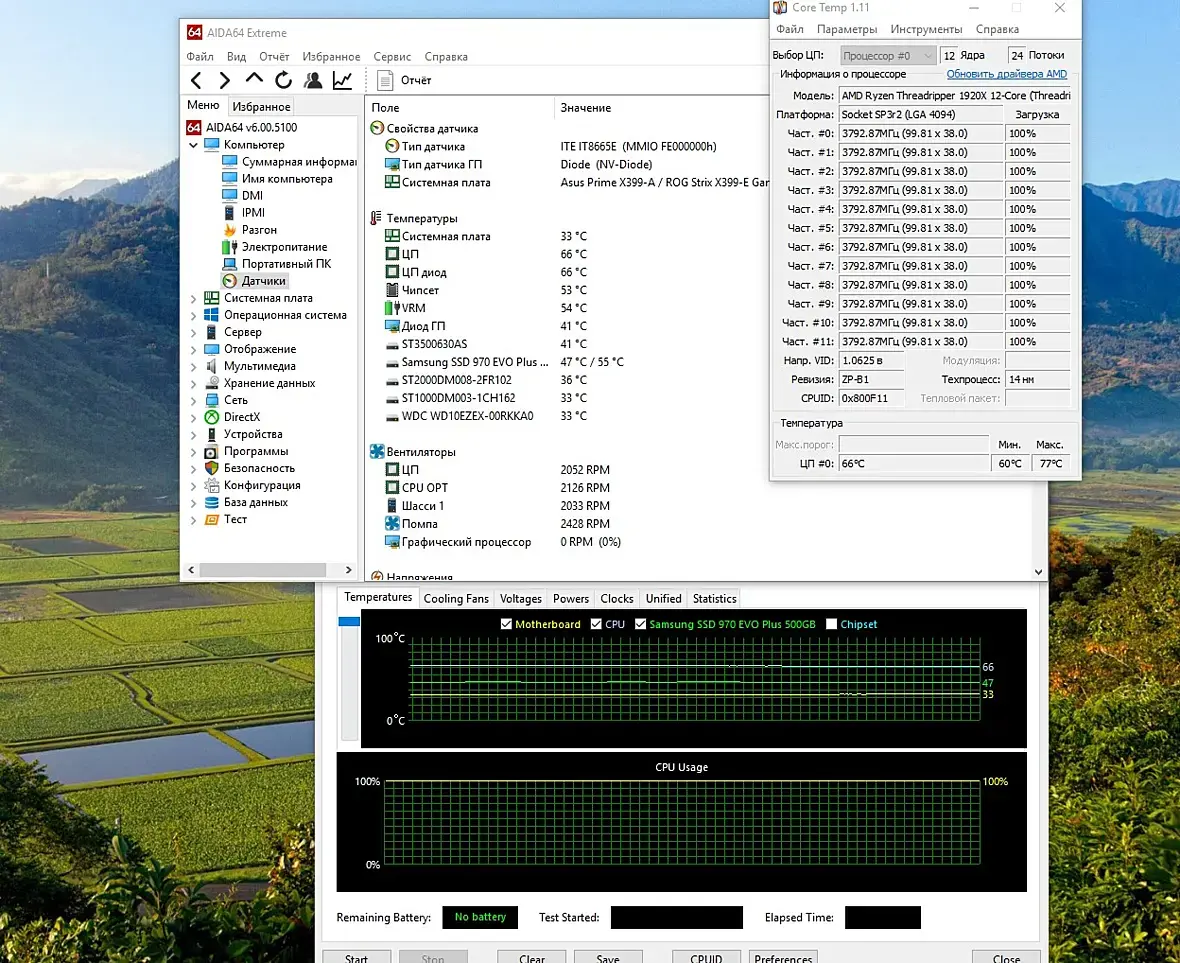Switch to the Cooling Fans tab

tap(456, 599)
